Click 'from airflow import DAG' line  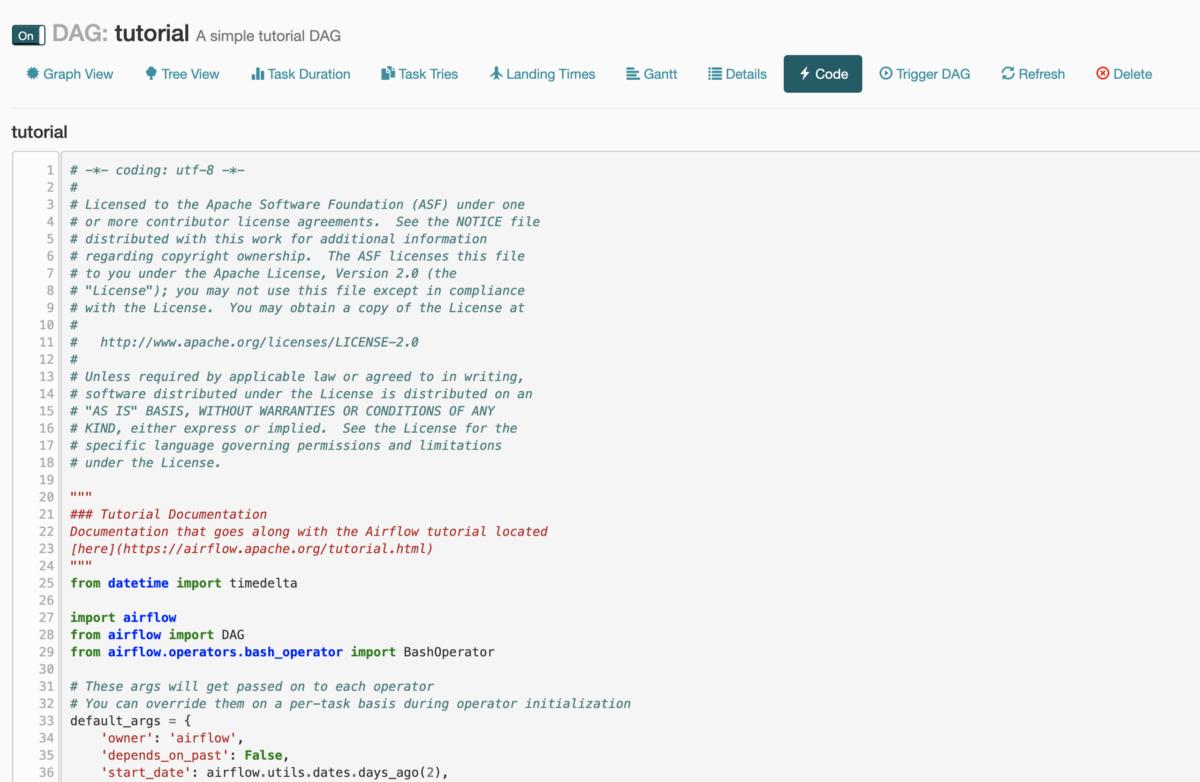157,634
